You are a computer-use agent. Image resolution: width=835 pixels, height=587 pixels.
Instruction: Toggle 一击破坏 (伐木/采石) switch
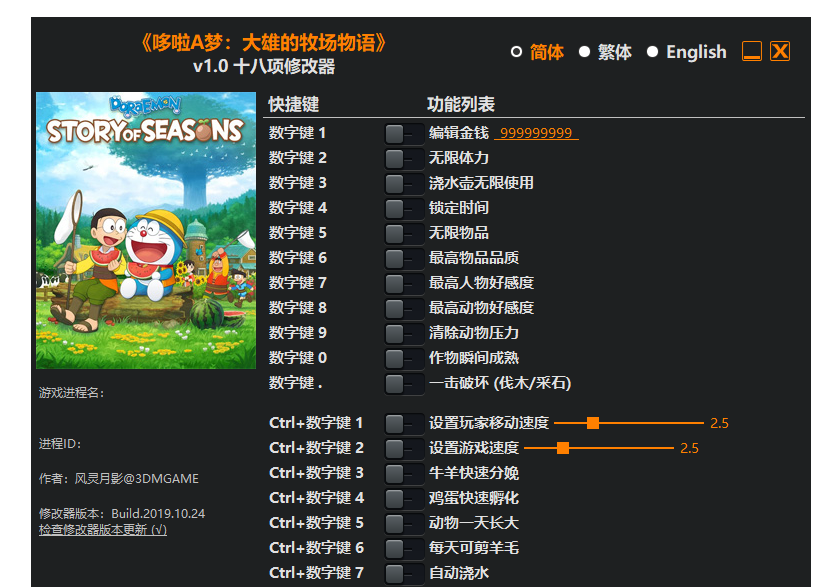(404, 384)
